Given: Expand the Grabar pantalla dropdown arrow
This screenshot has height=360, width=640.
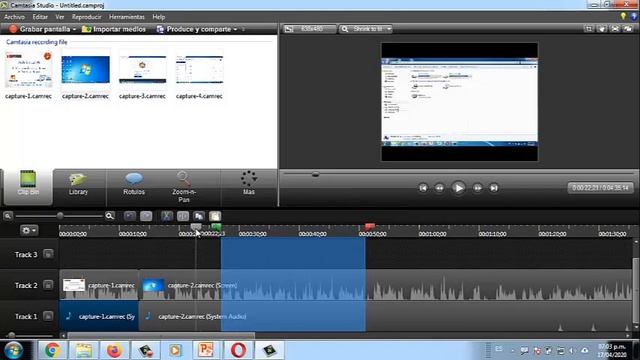Looking at the screenshot, I should click(74, 29).
